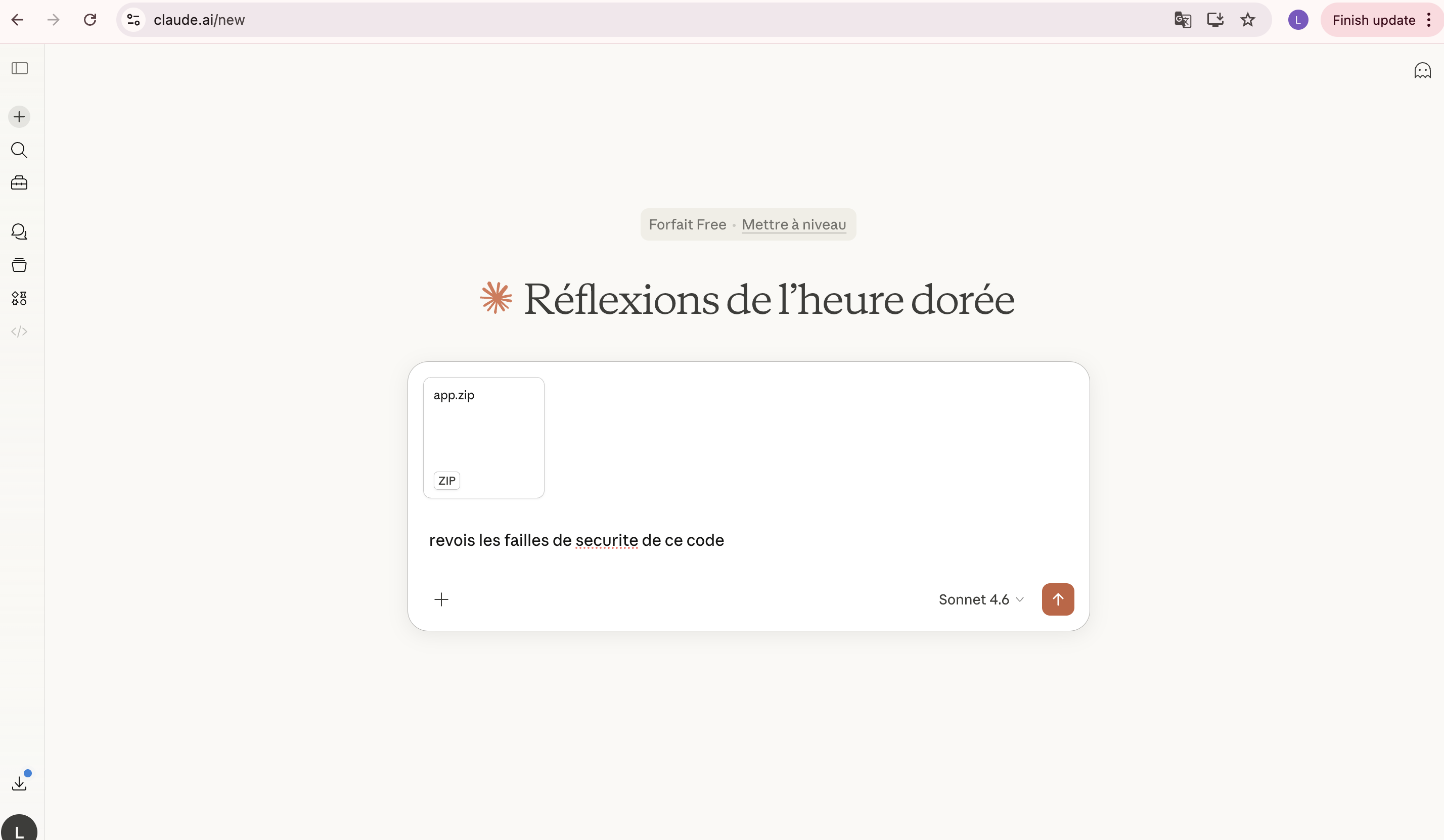Open the Sonnet 4.6 model dropdown
Viewport: 1444px width, 840px height.
tap(980, 599)
